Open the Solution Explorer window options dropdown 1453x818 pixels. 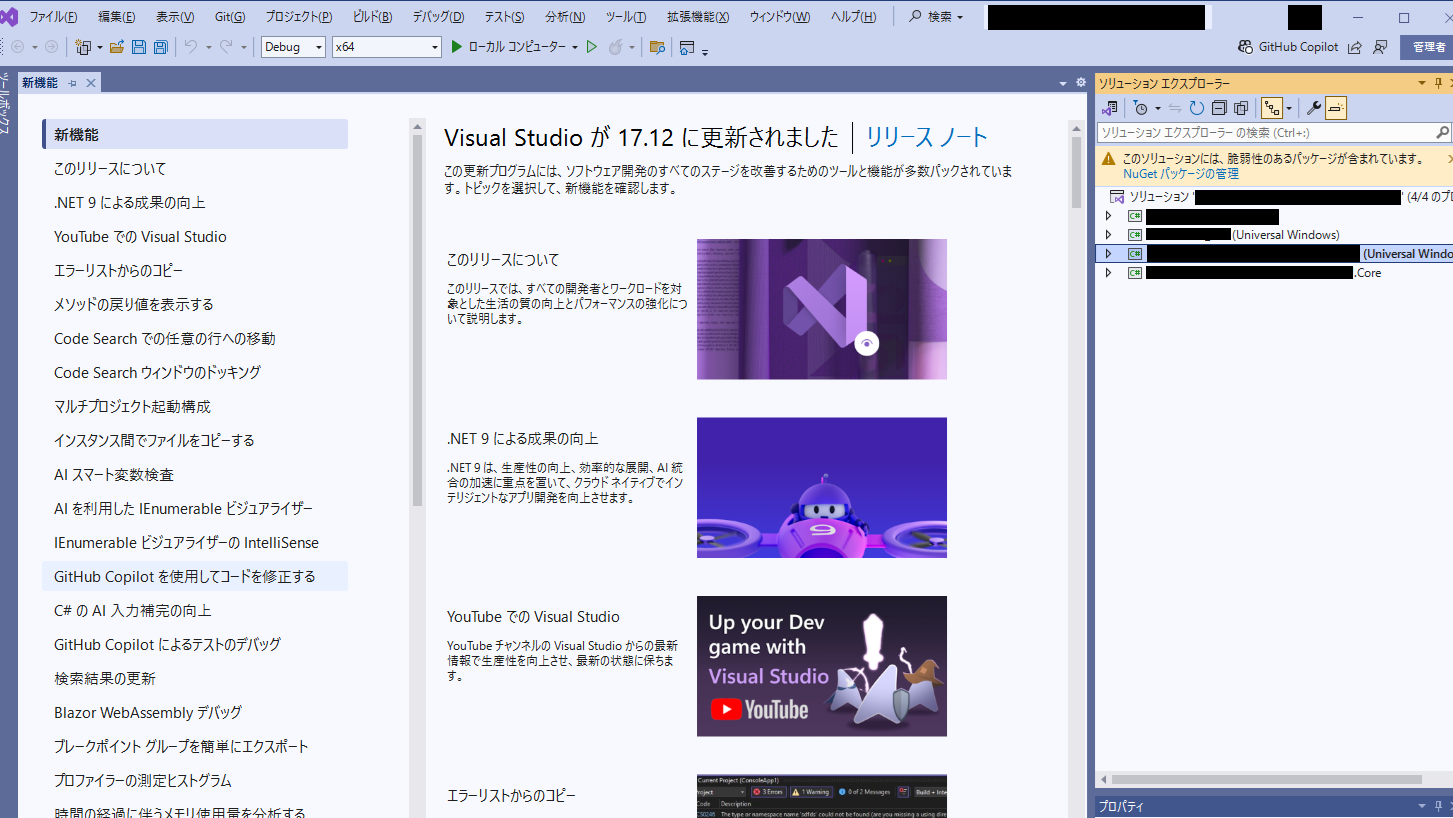click(1422, 84)
